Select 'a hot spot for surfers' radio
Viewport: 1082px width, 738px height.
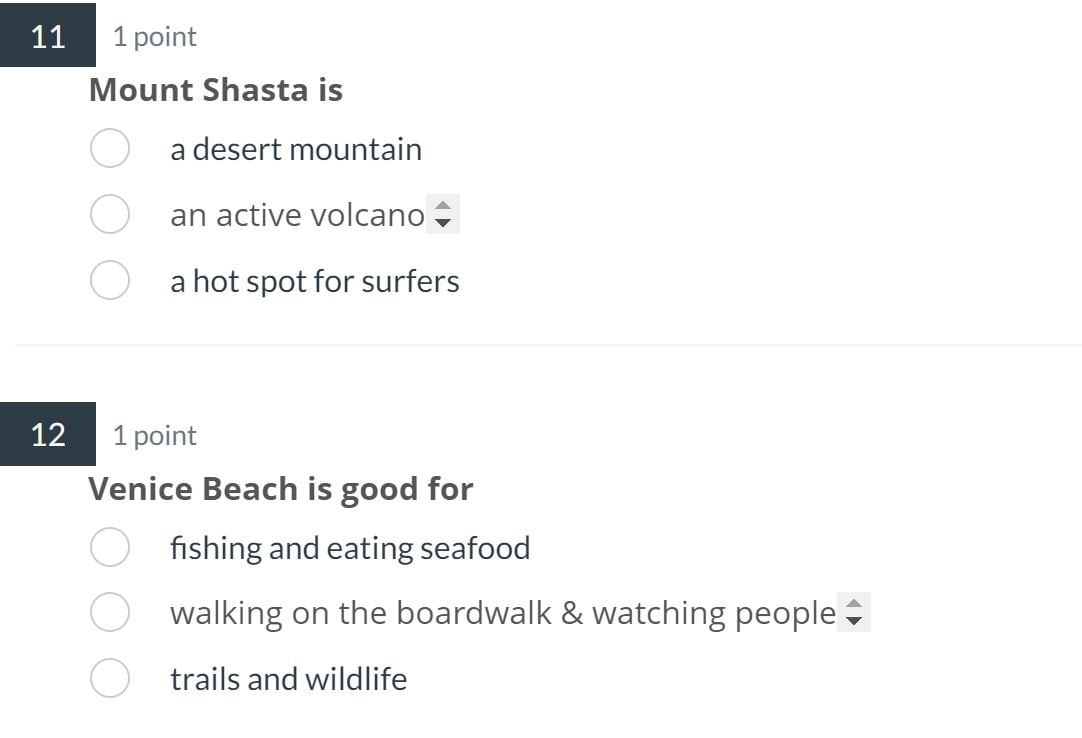(x=110, y=280)
